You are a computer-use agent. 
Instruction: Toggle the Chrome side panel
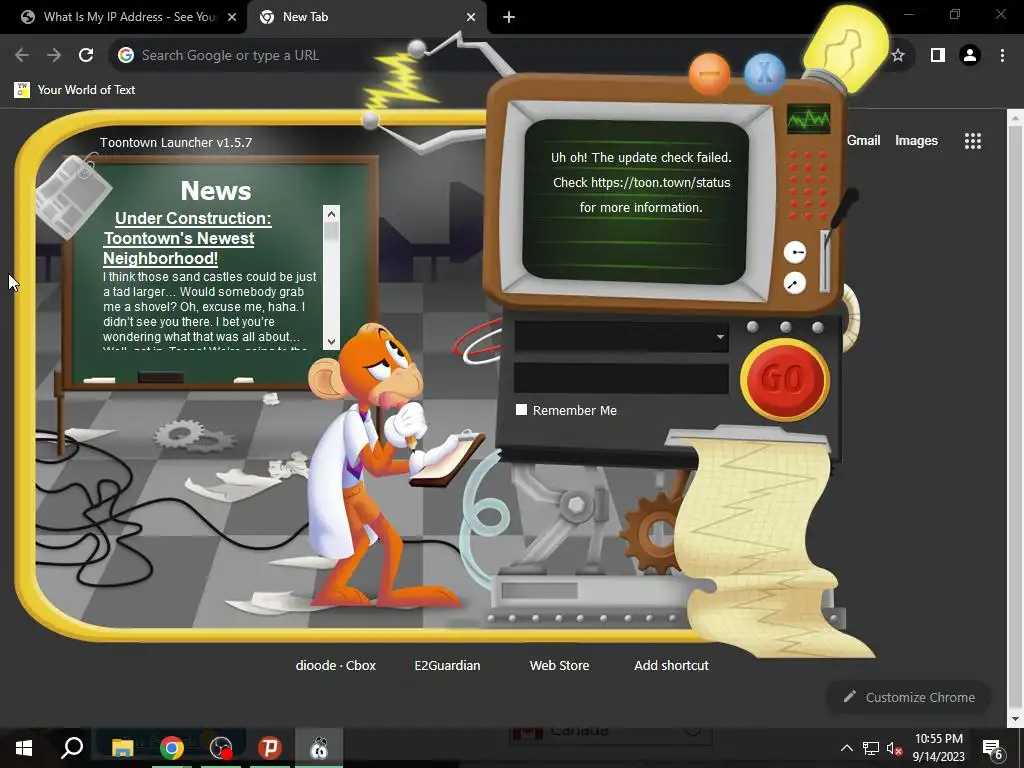pos(938,56)
